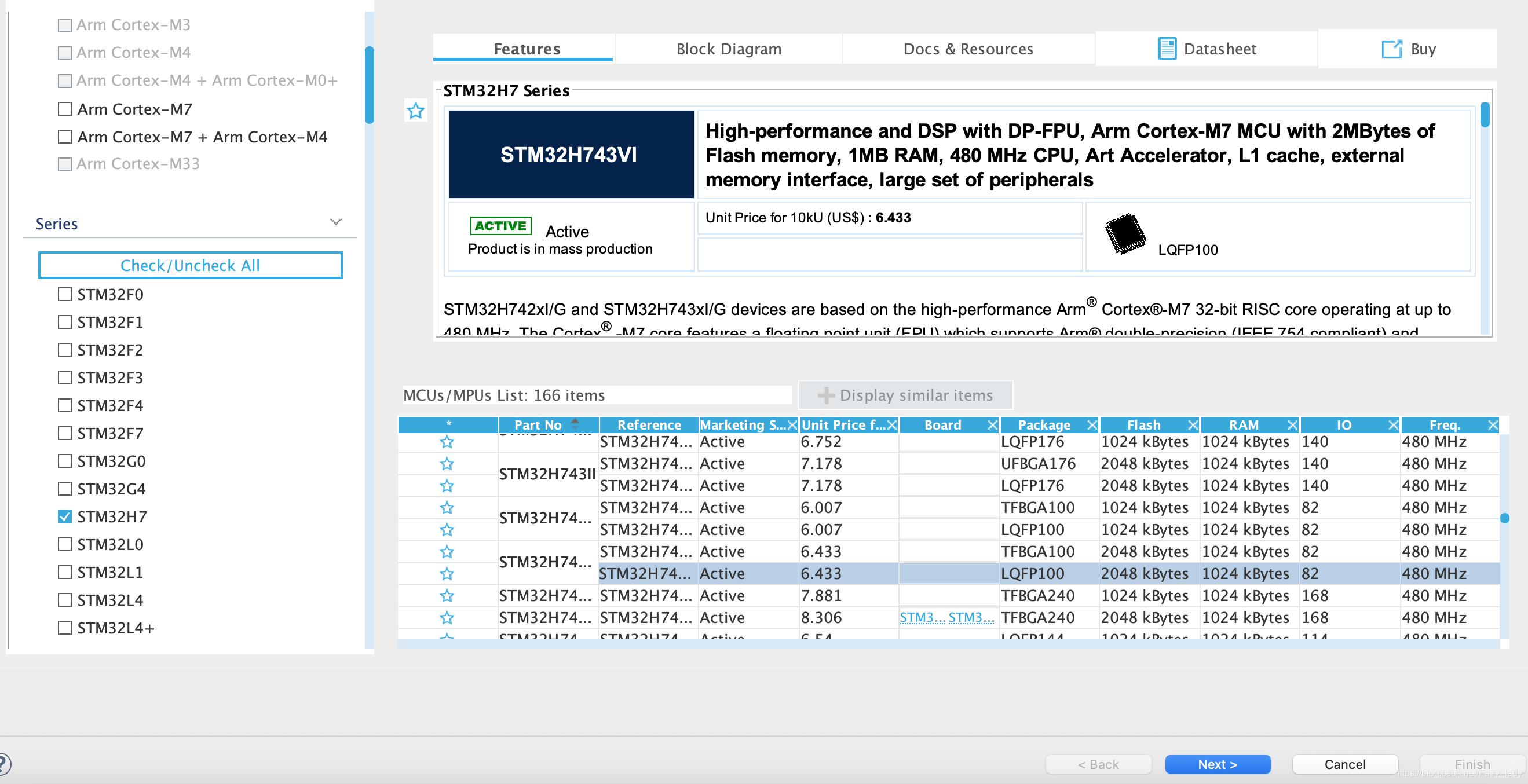Viewport: 1528px width, 784px height.
Task: Click the favorite star beside STM32H743VI header
Action: tap(415, 111)
